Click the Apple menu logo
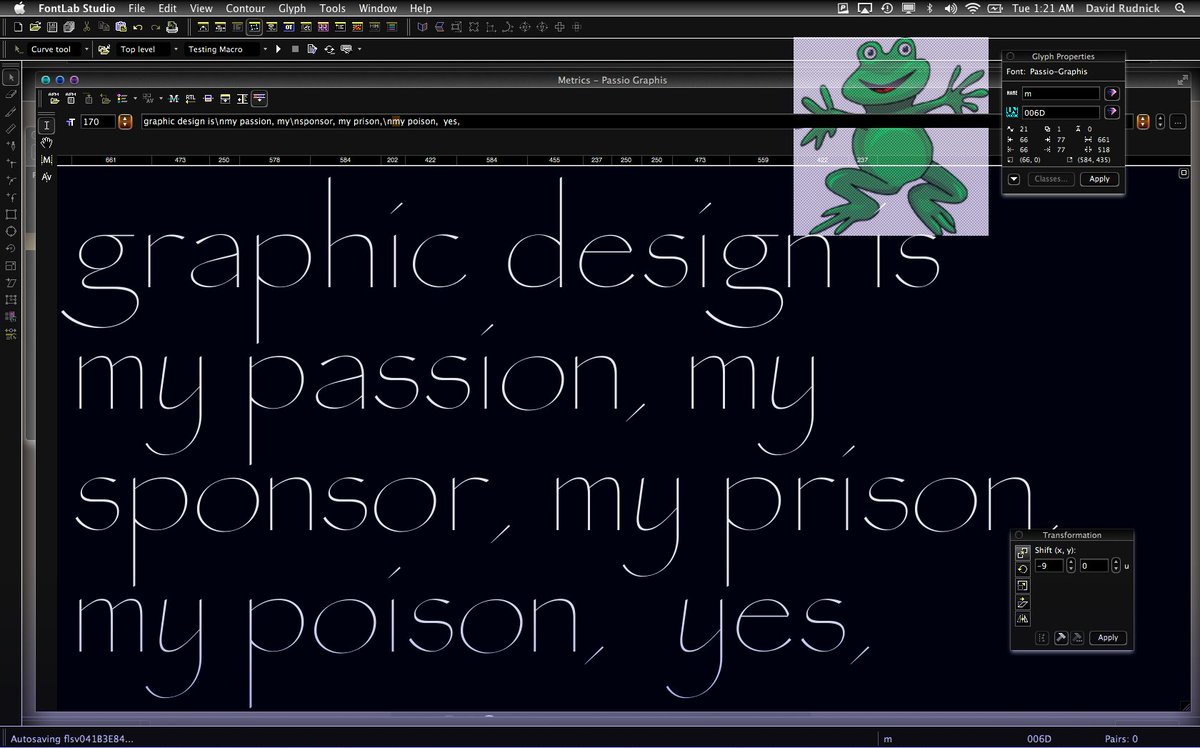1200x748 pixels. (18, 8)
